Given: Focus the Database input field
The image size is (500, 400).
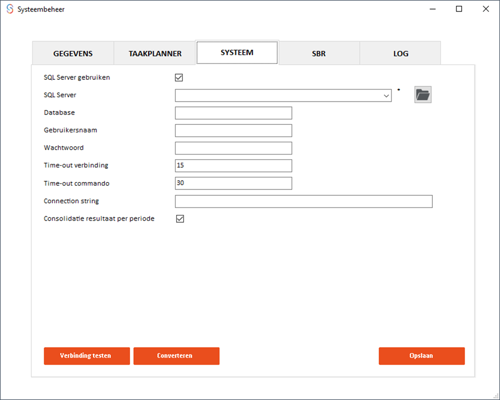Looking at the screenshot, I should pos(233,113).
